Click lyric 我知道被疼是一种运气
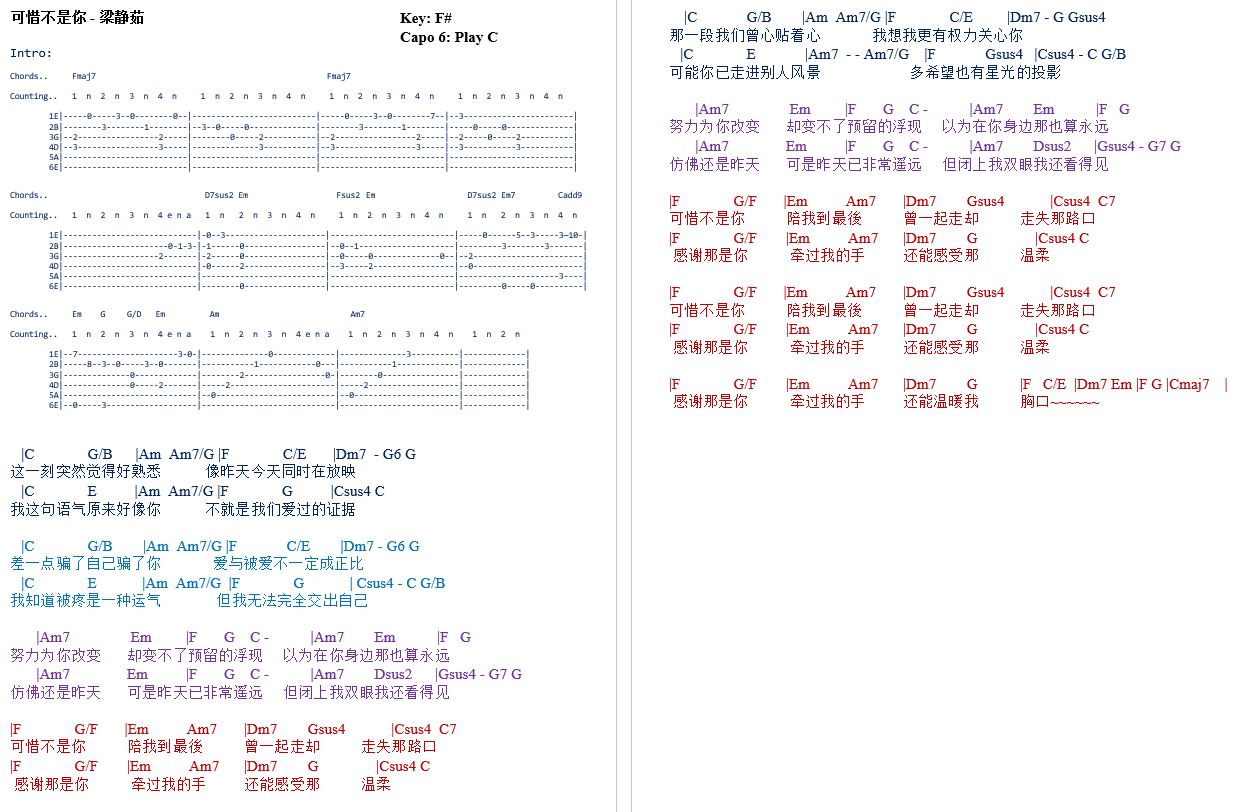Screen dimensions: 1251x812 click(85, 601)
